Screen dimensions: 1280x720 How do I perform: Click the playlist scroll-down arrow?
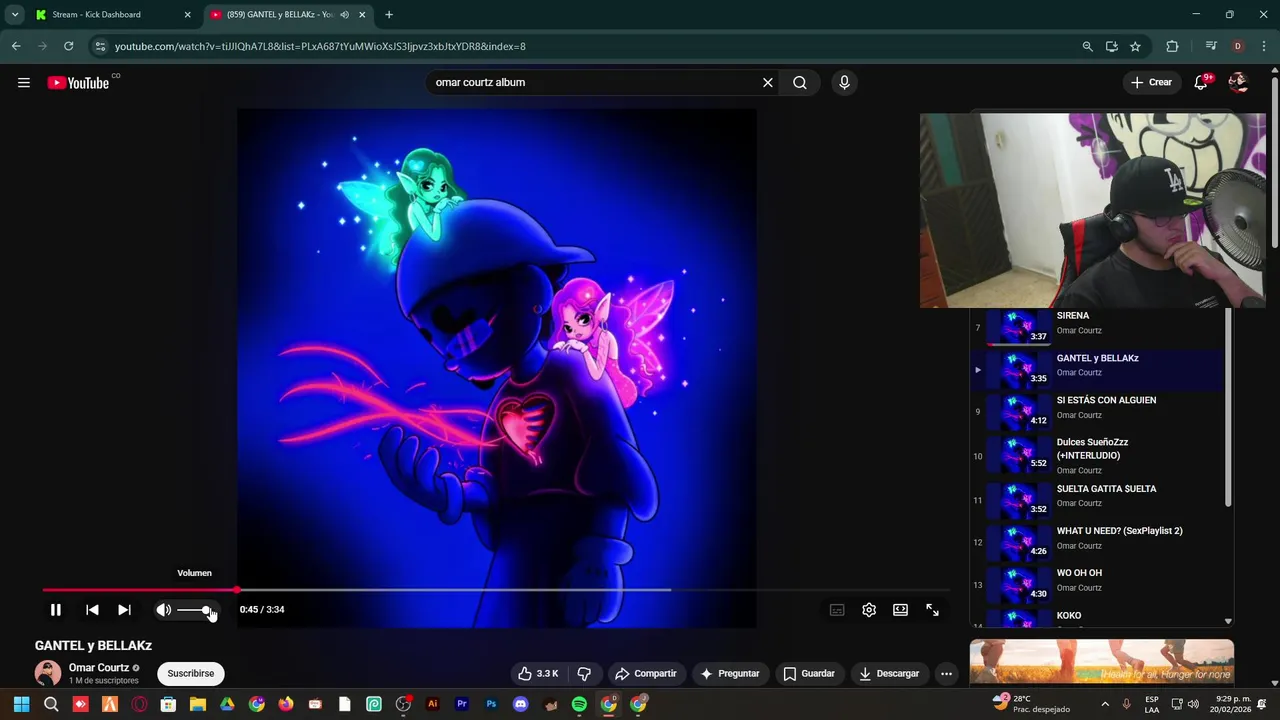point(1228,621)
